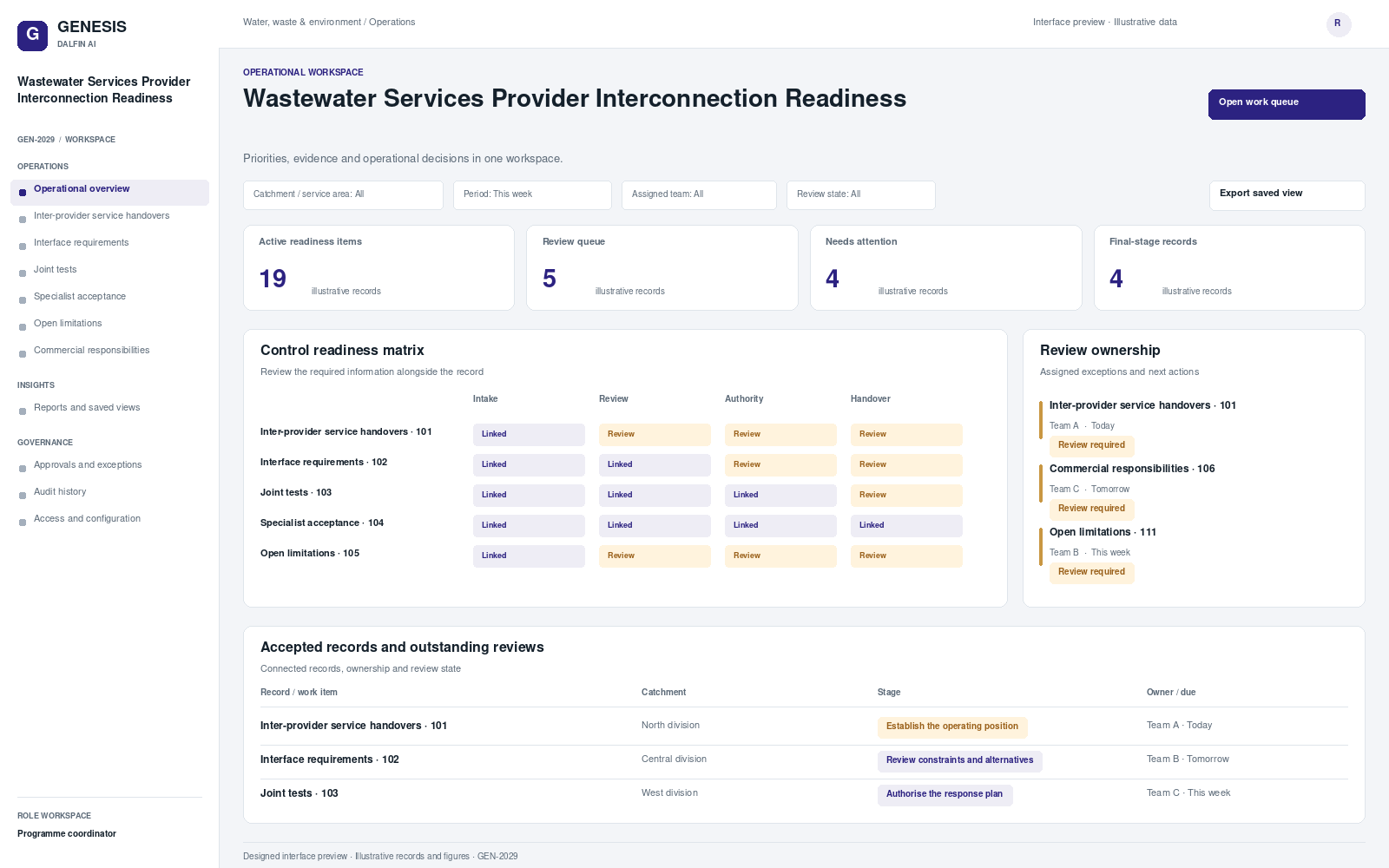The image size is (1389, 868).
Task: Click the Operations breadcrumb text
Action: tap(392, 23)
